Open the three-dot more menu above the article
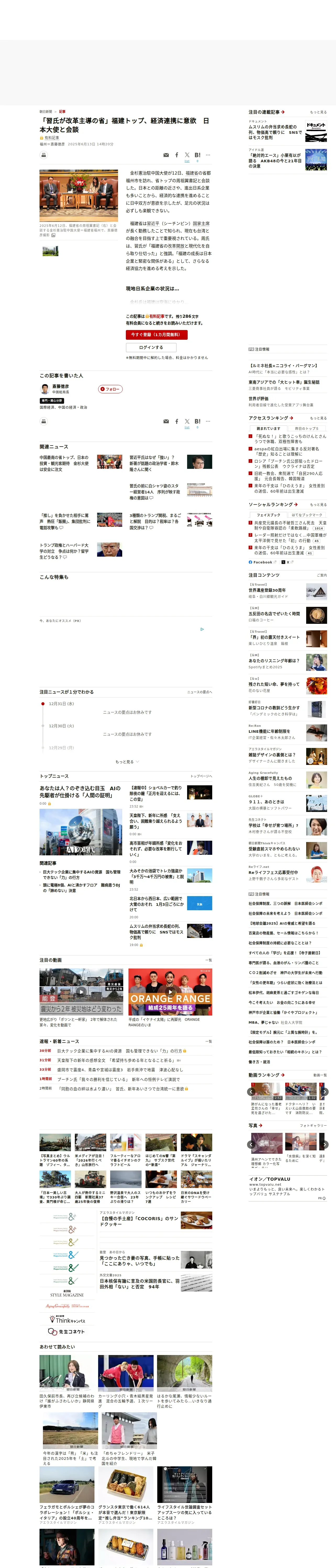 [208, 155]
